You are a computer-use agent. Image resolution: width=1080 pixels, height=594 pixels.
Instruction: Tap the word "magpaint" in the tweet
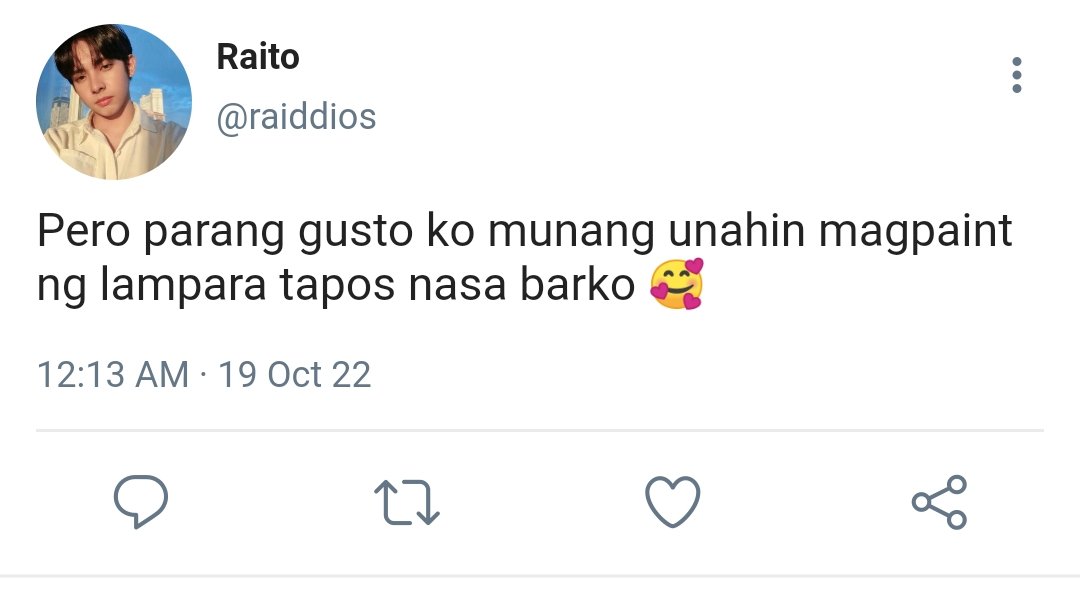(915, 232)
